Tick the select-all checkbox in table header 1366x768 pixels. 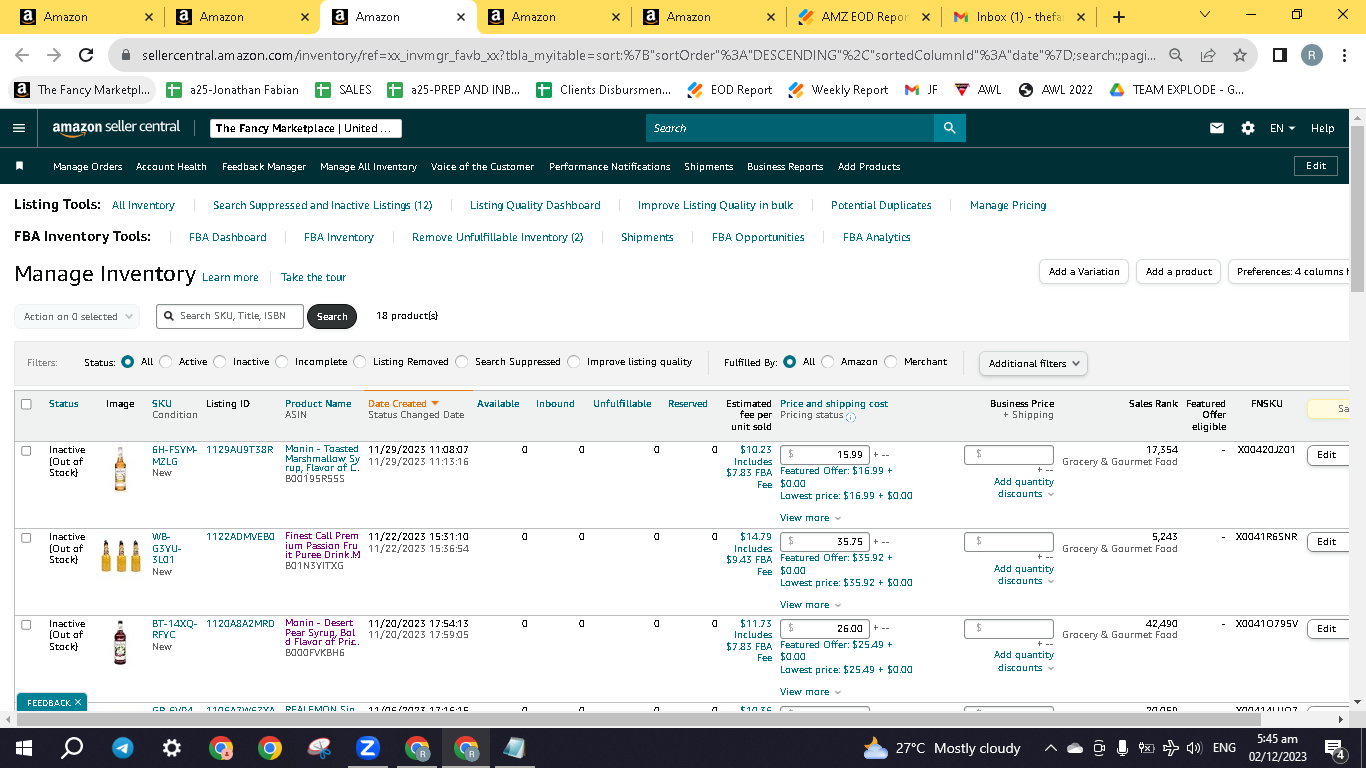pos(26,404)
